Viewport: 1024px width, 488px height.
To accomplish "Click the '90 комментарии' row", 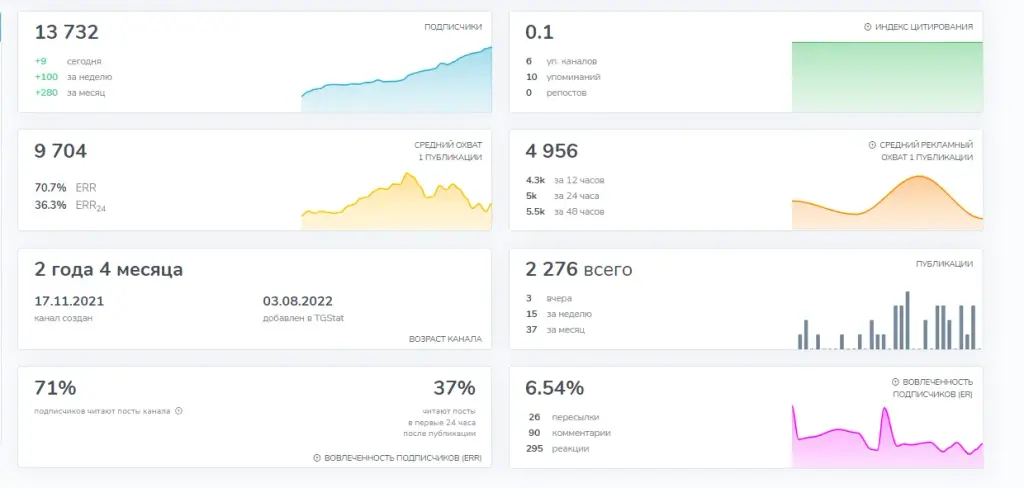I will tap(568, 432).
